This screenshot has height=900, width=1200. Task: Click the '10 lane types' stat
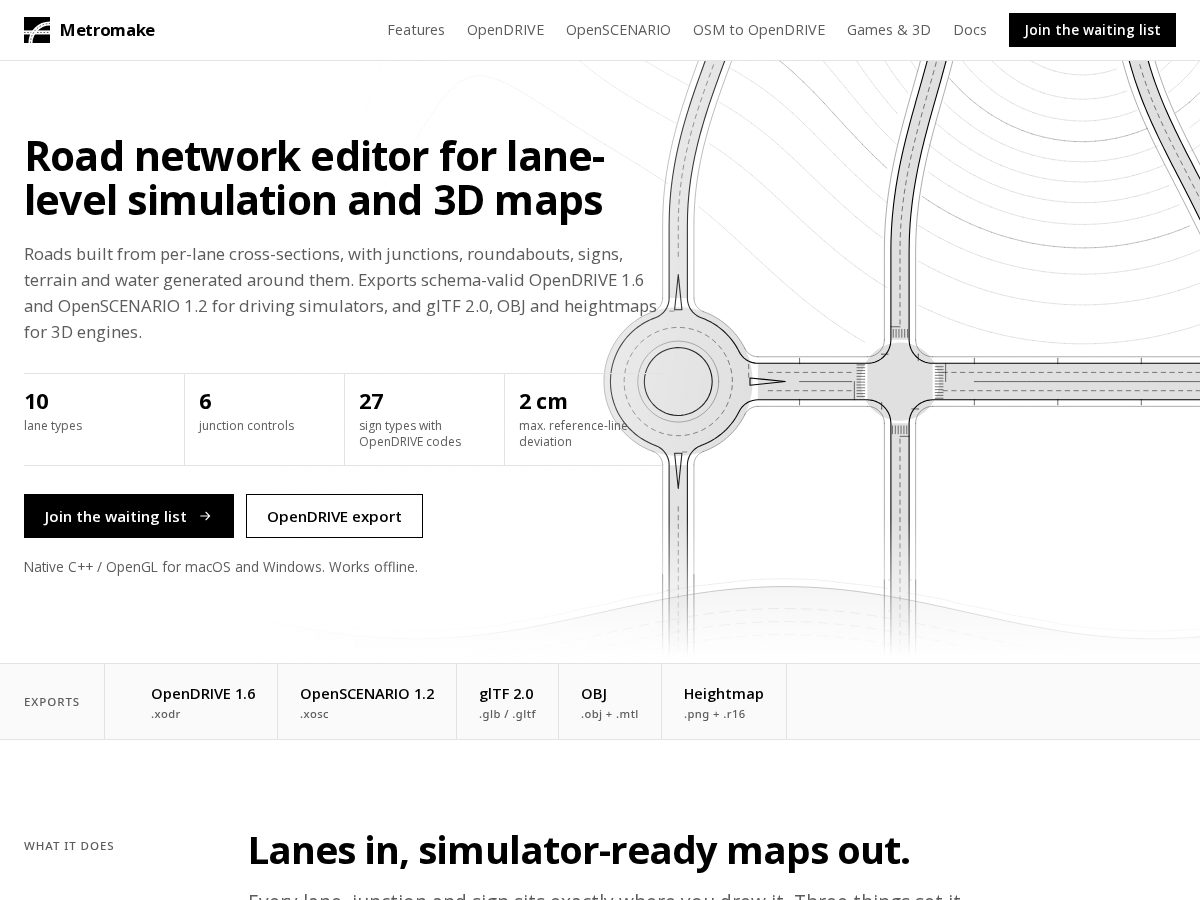104,419
